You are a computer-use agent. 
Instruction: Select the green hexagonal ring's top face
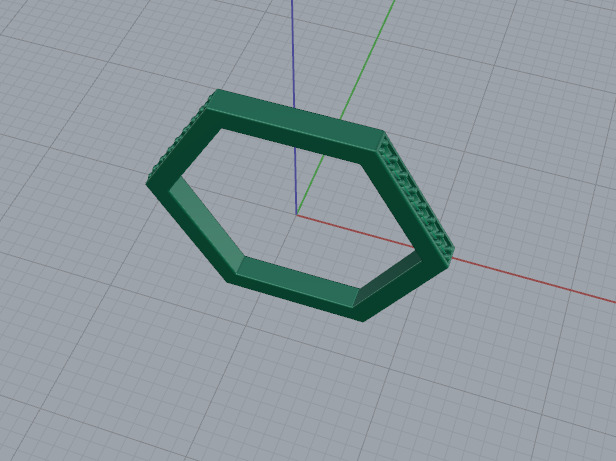click(x=294, y=120)
